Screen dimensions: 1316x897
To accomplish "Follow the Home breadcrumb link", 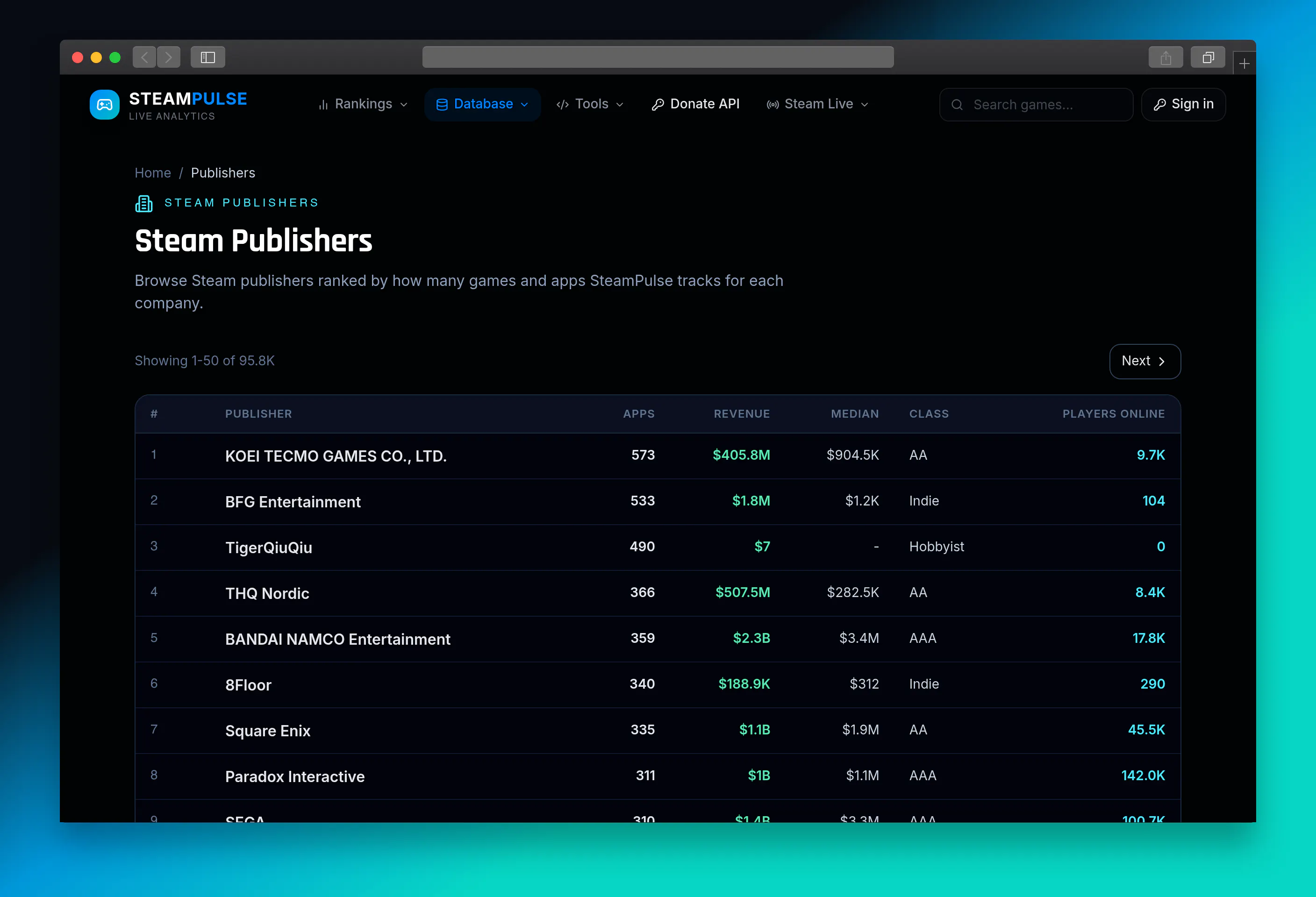I will [153, 173].
